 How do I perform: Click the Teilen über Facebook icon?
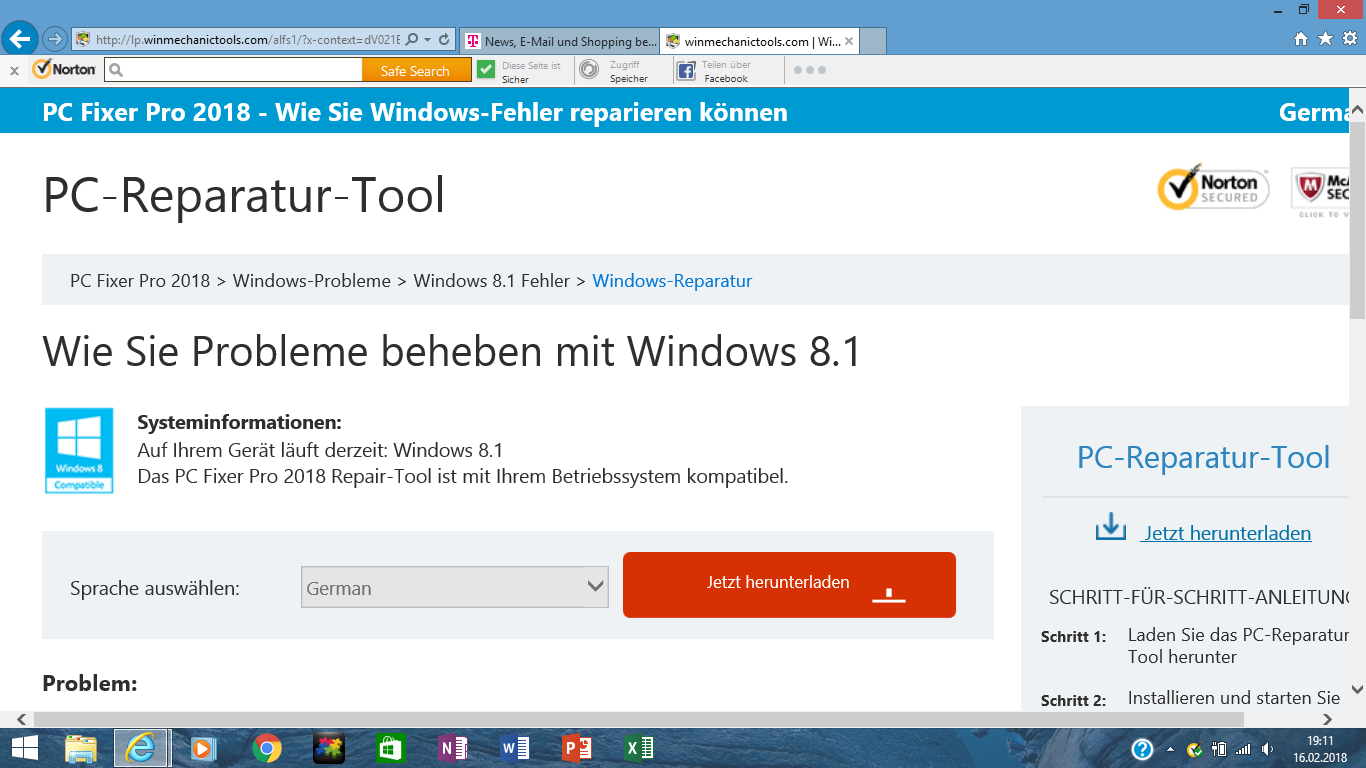point(686,70)
